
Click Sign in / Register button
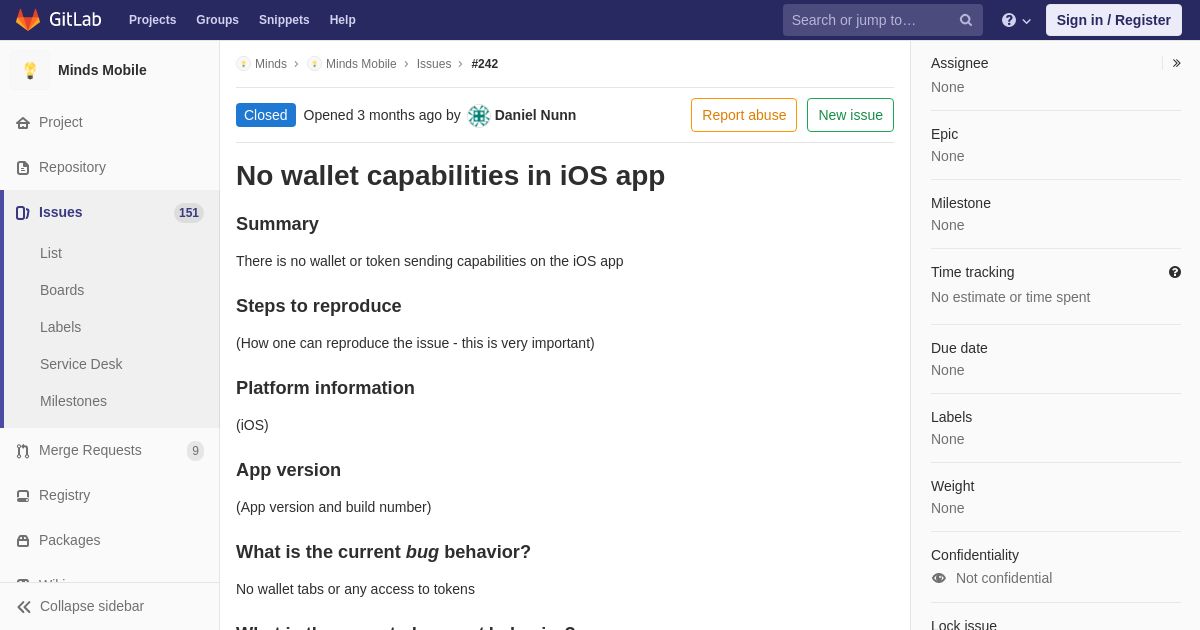(1114, 20)
